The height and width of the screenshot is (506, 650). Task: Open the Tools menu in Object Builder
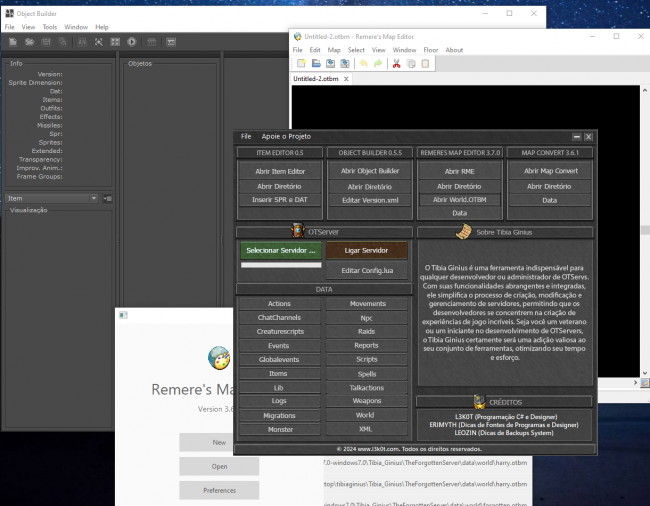[50, 27]
